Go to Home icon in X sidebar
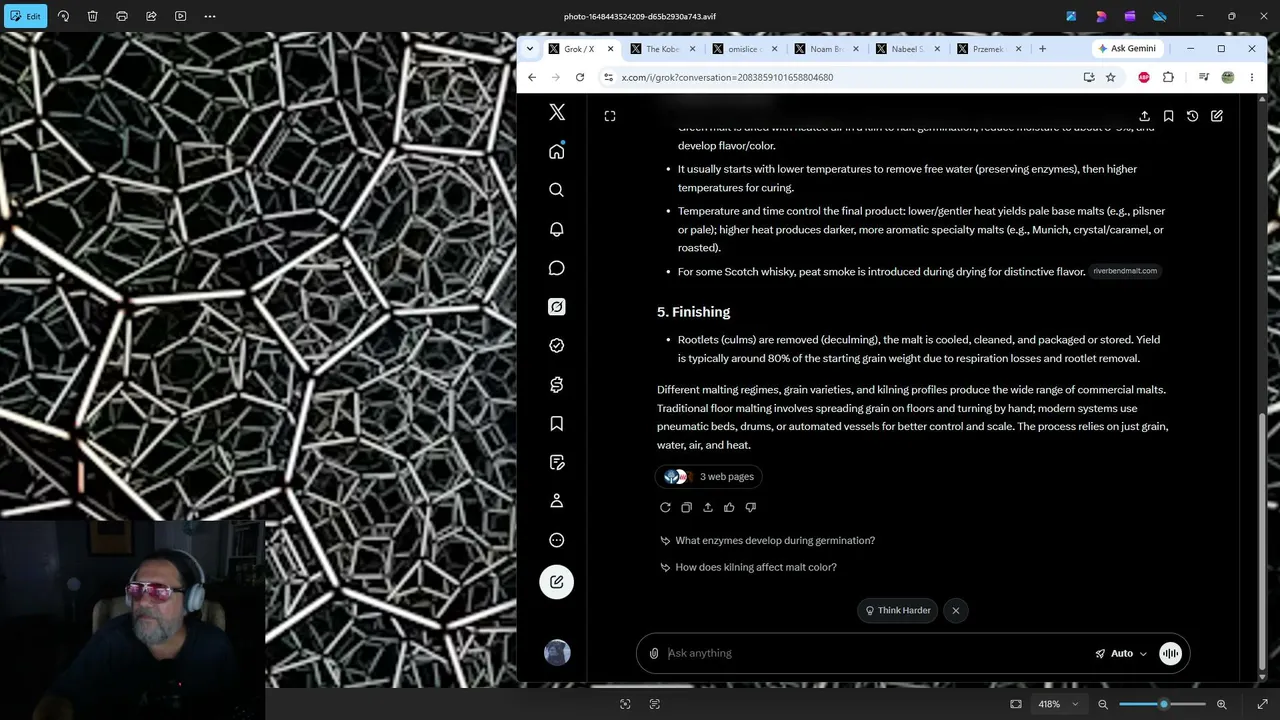This screenshot has height=720, width=1280. pos(557,151)
